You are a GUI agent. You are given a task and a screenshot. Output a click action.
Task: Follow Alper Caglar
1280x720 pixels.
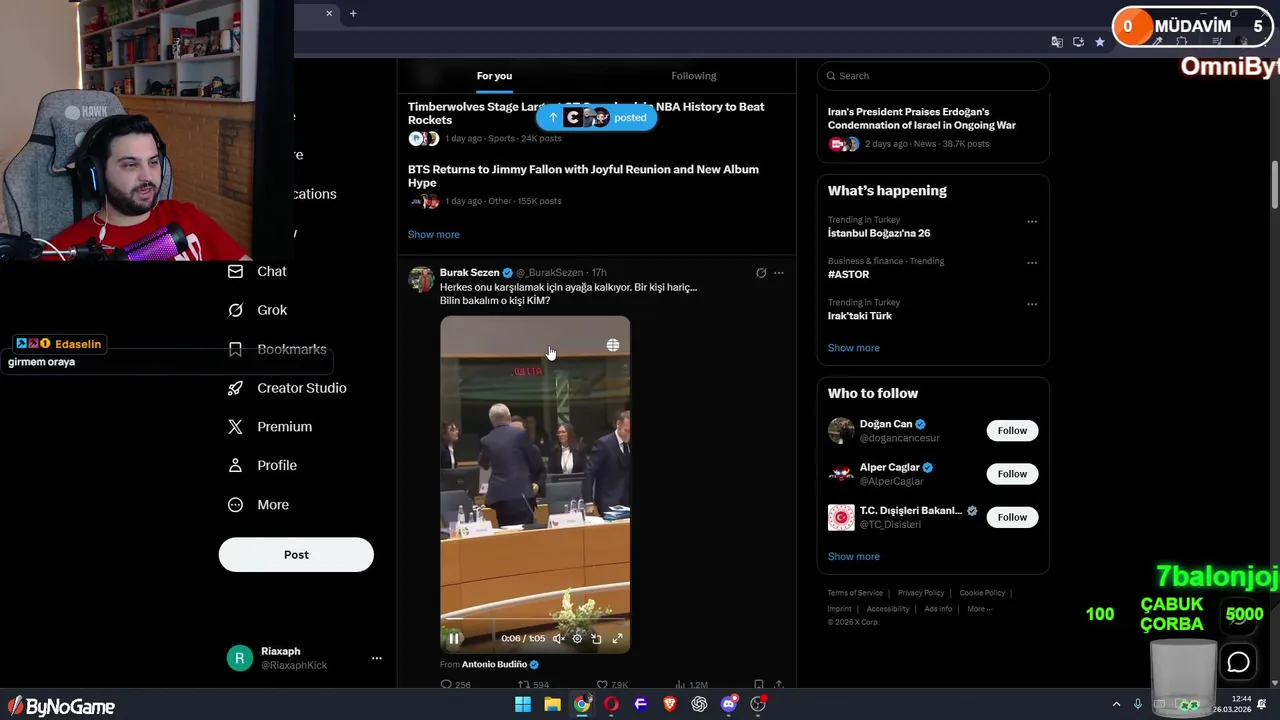(x=1012, y=474)
